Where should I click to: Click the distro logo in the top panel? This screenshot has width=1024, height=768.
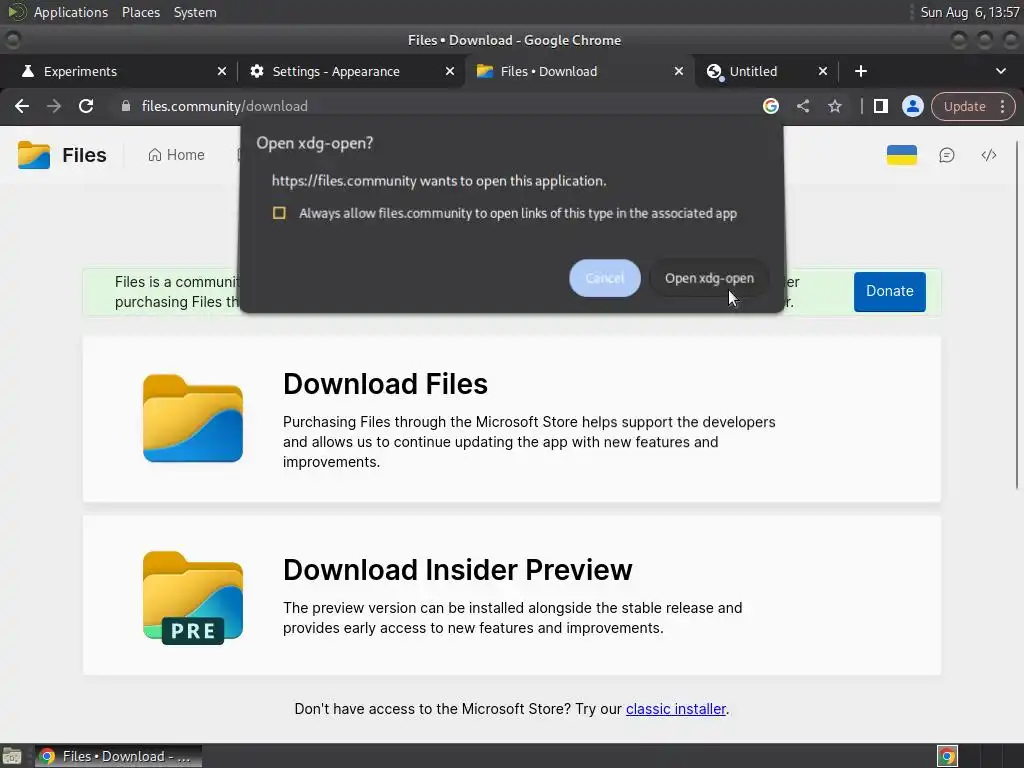16,12
